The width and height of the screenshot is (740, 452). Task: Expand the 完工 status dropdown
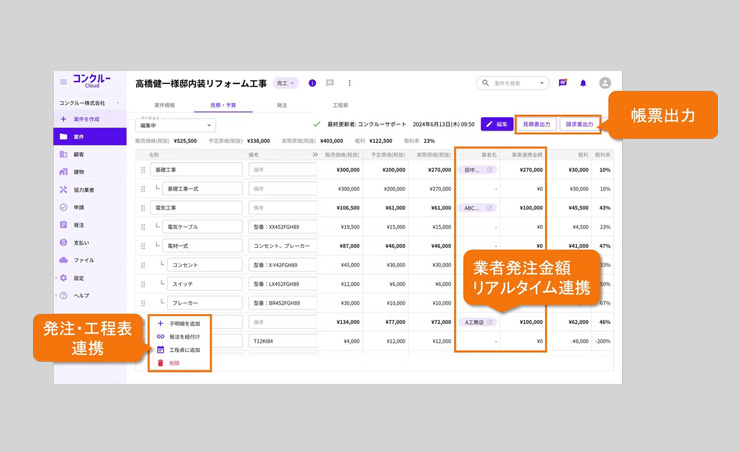click(287, 84)
